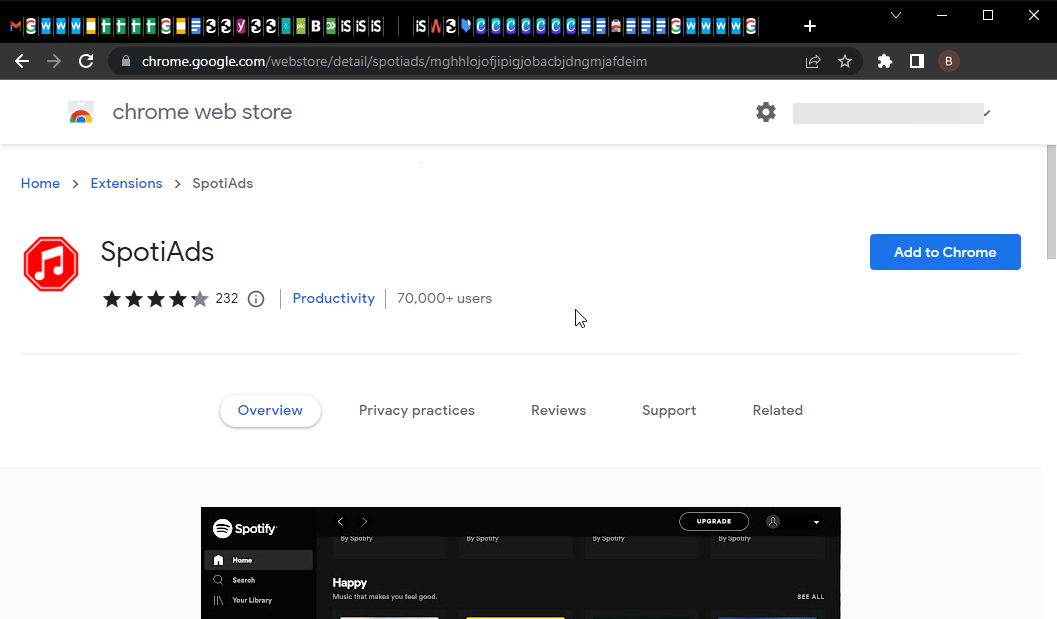Viewport: 1057px width, 619px height.
Task: Open the Related tab
Action: point(777,411)
